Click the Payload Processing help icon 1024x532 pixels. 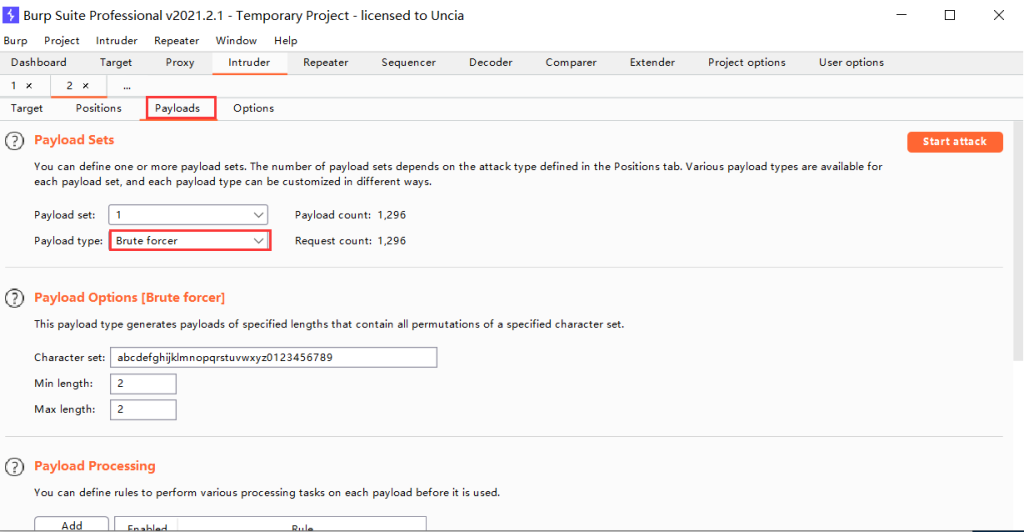pyautogui.click(x=15, y=466)
